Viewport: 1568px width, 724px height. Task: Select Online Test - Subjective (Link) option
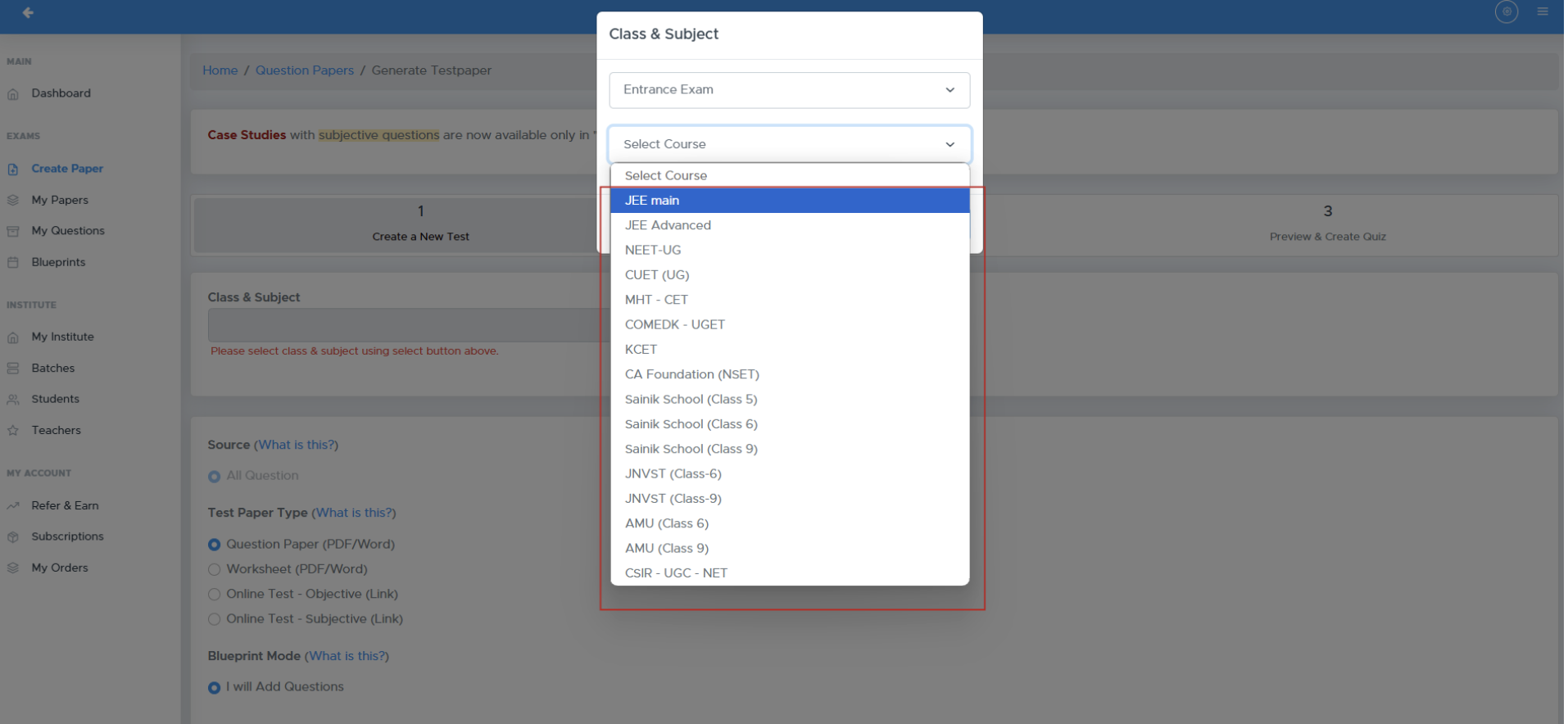214,619
